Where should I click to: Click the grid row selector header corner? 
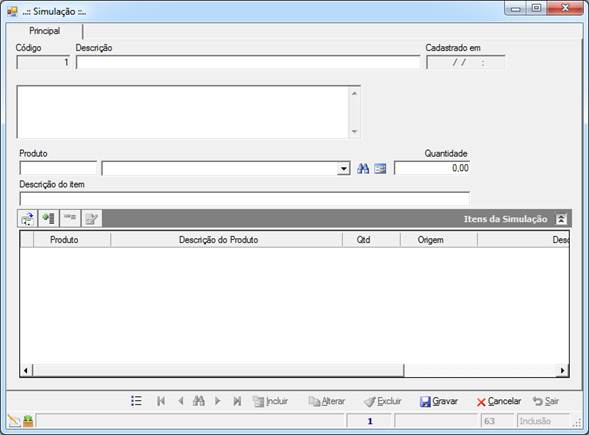(27, 240)
